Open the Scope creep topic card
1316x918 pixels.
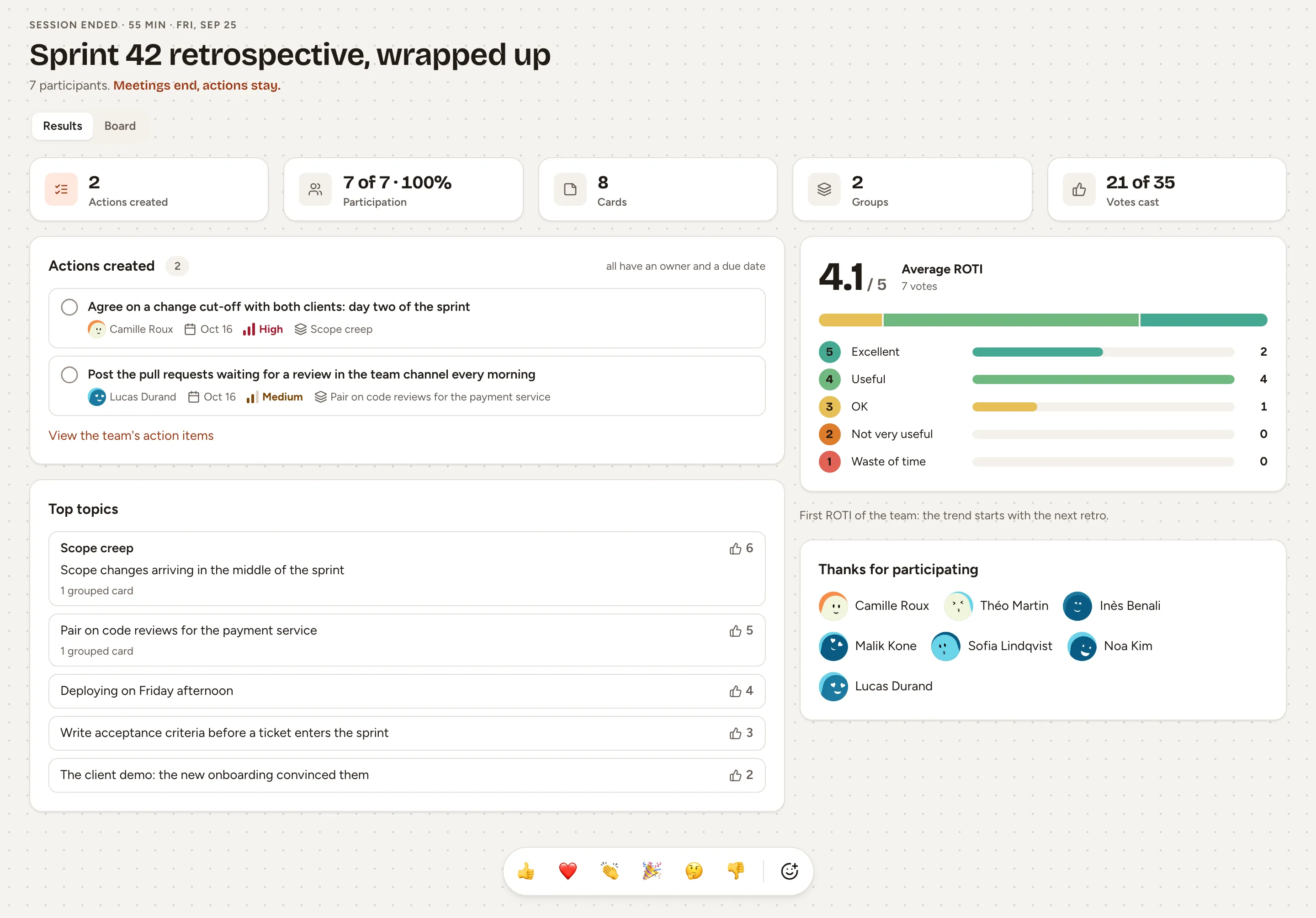pos(407,569)
